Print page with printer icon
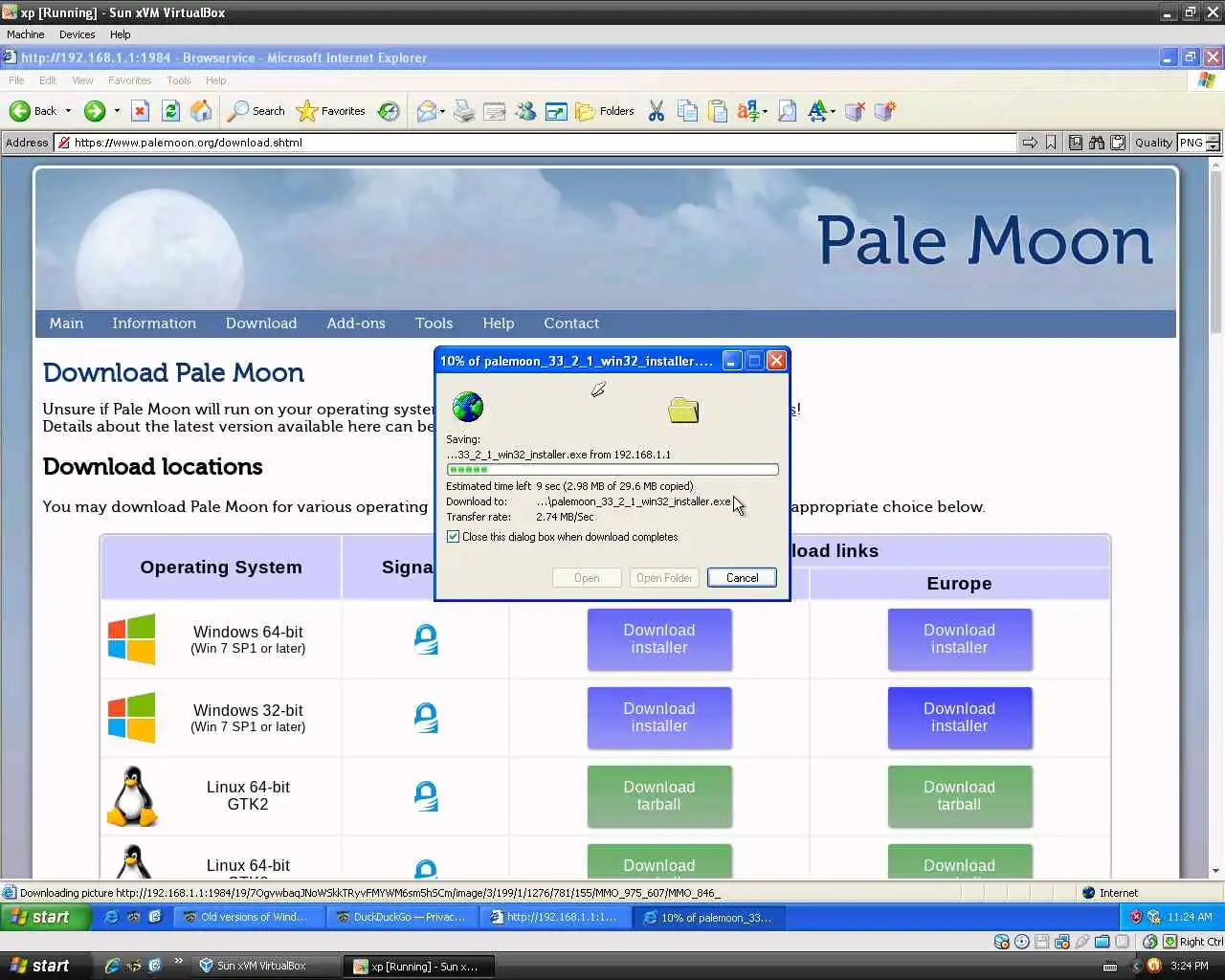 tap(464, 111)
